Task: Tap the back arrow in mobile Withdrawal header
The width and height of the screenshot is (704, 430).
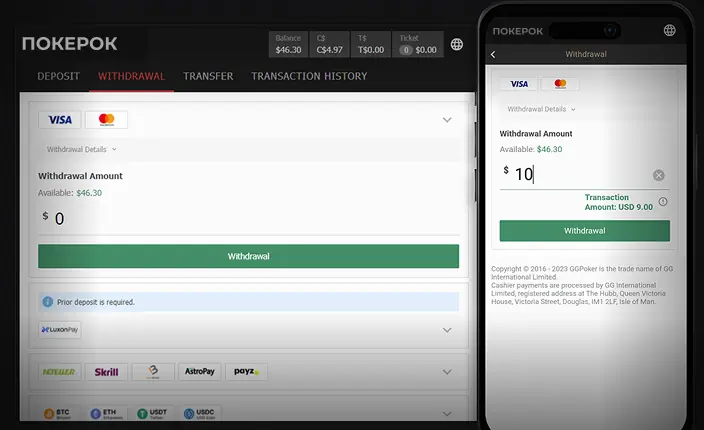Action: tap(493, 54)
